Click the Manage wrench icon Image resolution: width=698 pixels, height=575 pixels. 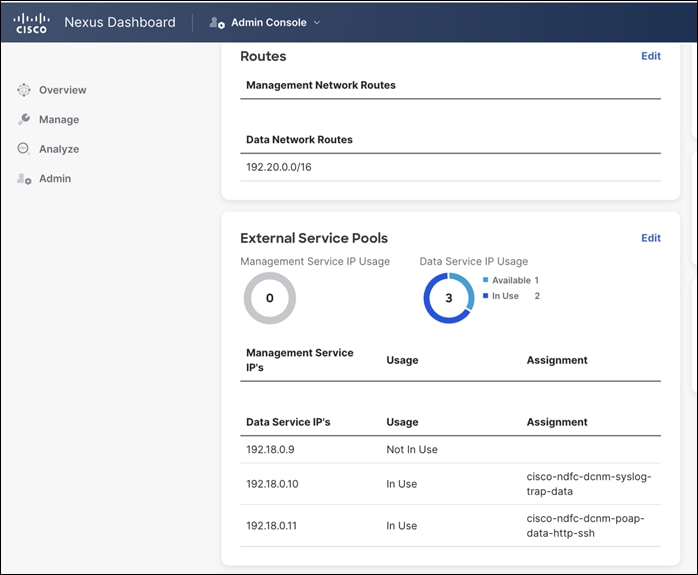click(24, 119)
